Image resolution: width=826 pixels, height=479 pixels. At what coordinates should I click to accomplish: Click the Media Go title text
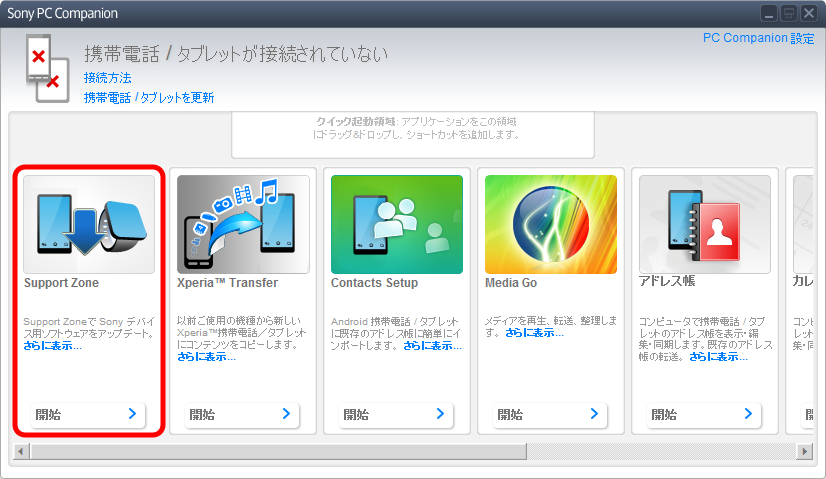[511, 283]
